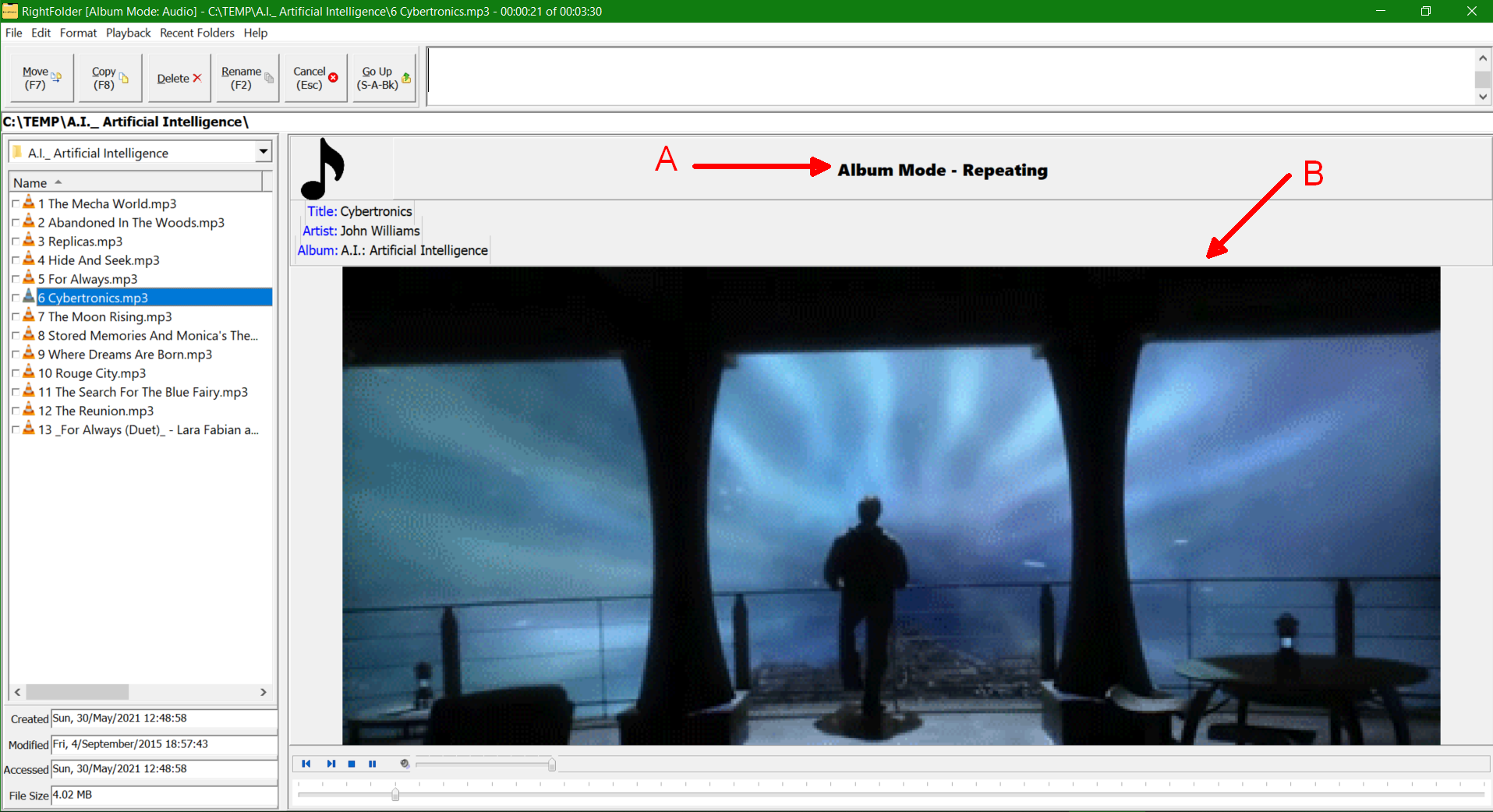Viewport: 1493px width, 812px height.
Task: Check the box for 6 Cybertronics.mp3
Action: click(x=16, y=298)
